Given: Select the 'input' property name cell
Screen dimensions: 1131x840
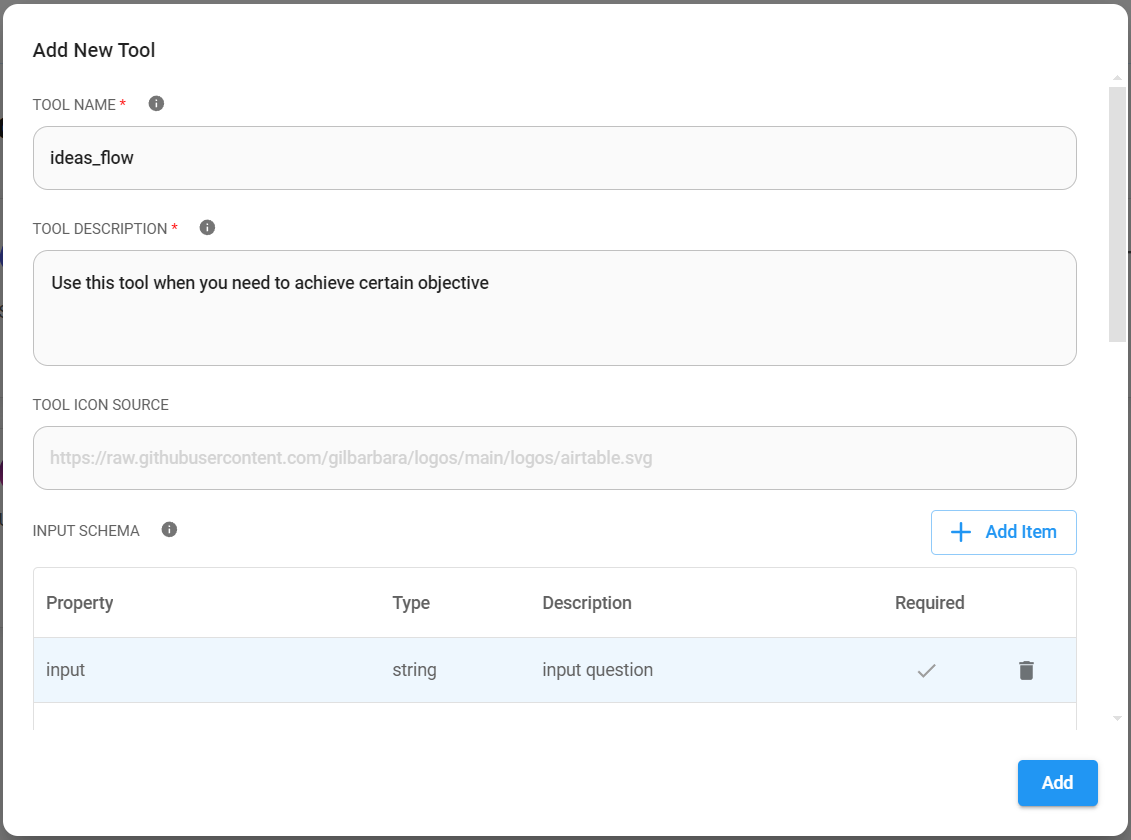Looking at the screenshot, I should [66, 670].
